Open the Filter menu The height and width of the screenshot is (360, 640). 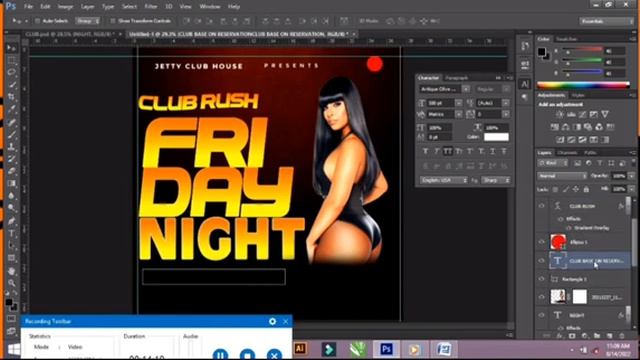pos(151,7)
